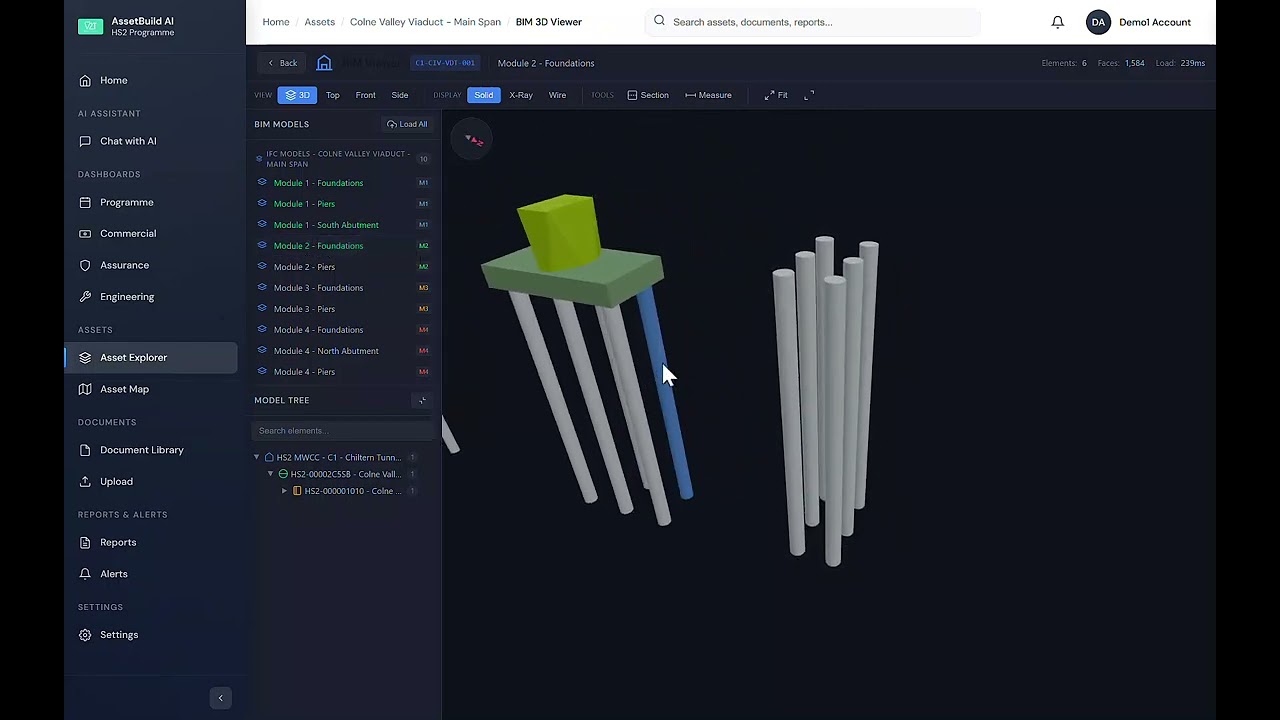1280x720 pixels.
Task: Load Module 4 - Foundations model
Action: (x=343, y=330)
